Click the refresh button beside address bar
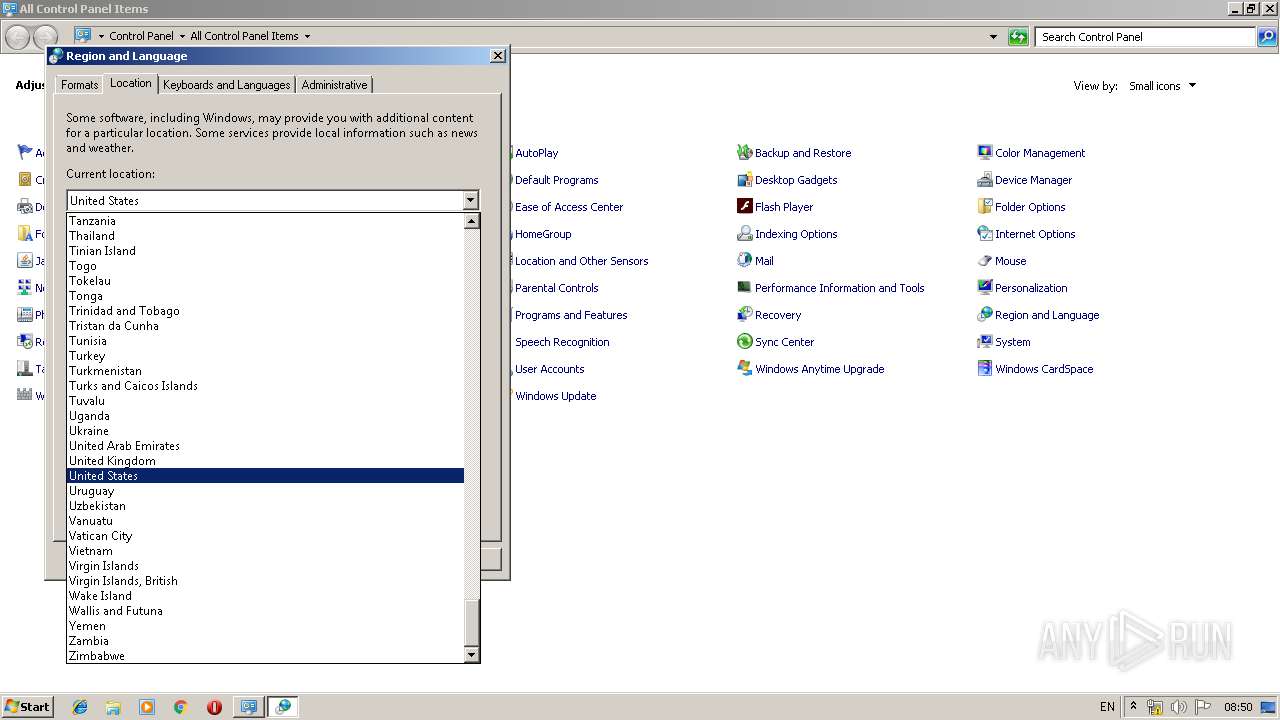Screen dimensions: 1280x720 point(1018,37)
